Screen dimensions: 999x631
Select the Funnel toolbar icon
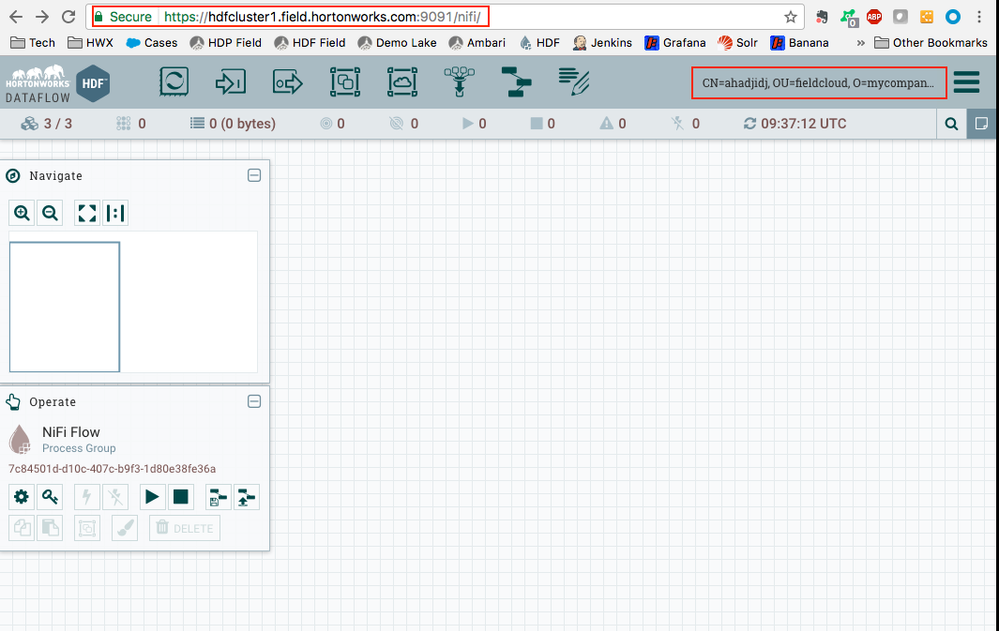[x=459, y=82]
